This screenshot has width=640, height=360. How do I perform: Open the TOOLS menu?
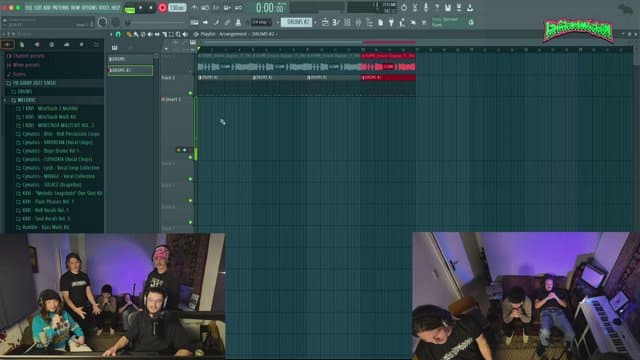pos(103,8)
